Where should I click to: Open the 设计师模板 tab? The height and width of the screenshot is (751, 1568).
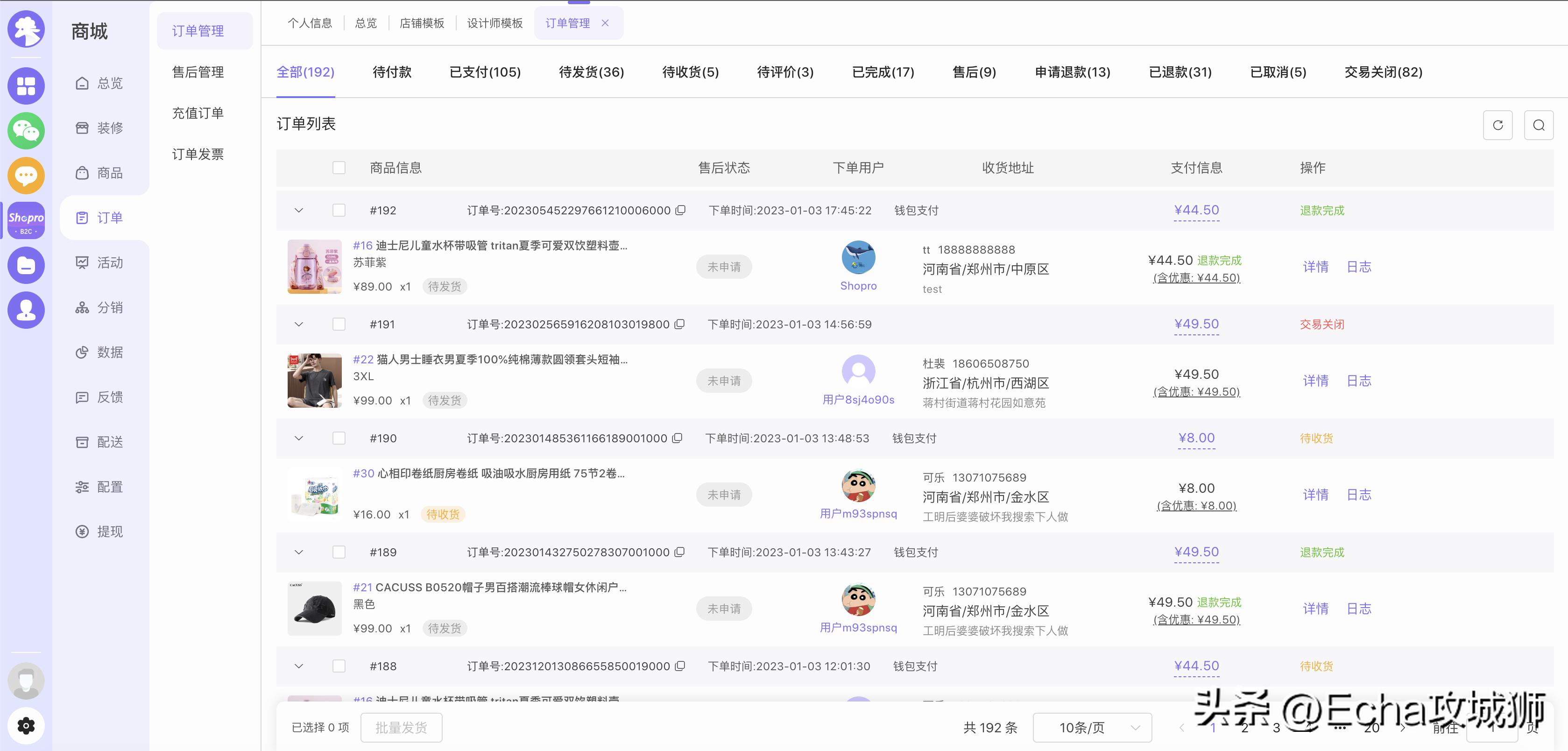click(x=494, y=22)
